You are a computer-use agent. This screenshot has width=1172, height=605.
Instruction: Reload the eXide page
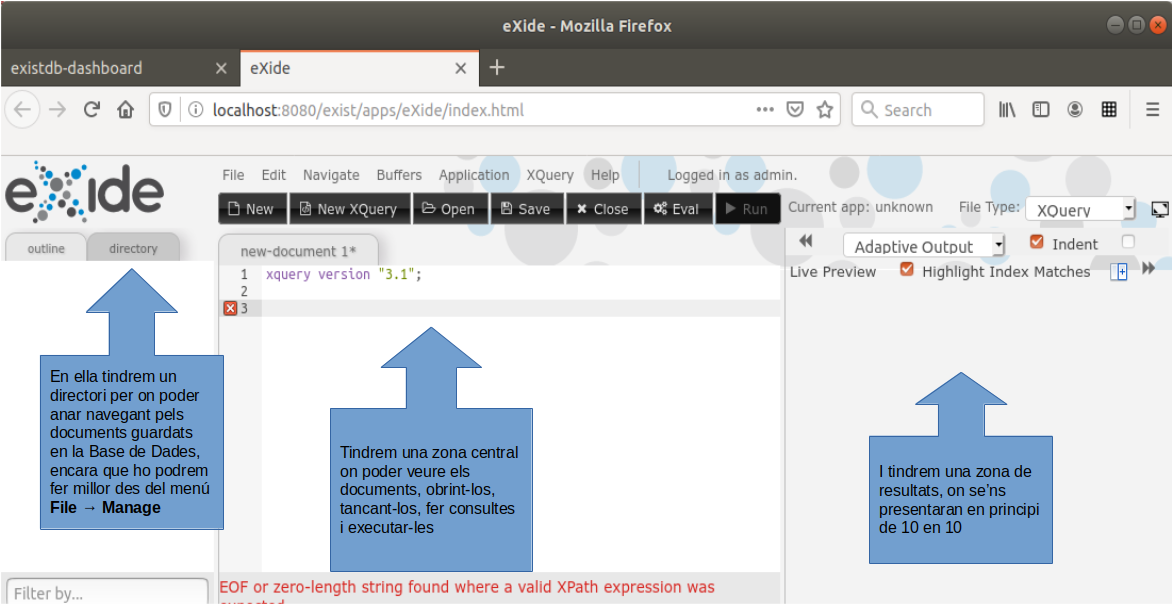(92, 111)
